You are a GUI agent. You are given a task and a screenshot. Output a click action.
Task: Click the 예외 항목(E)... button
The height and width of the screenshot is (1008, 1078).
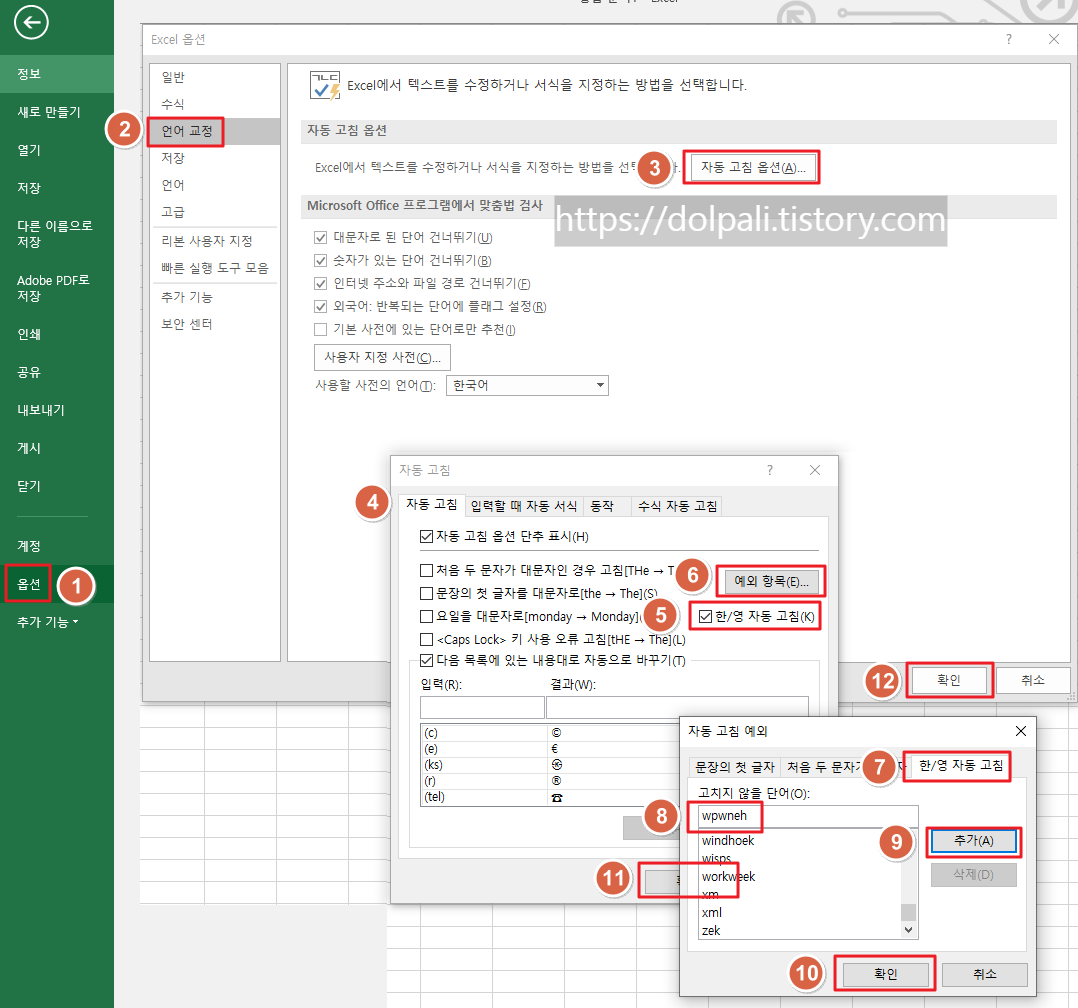point(771,582)
